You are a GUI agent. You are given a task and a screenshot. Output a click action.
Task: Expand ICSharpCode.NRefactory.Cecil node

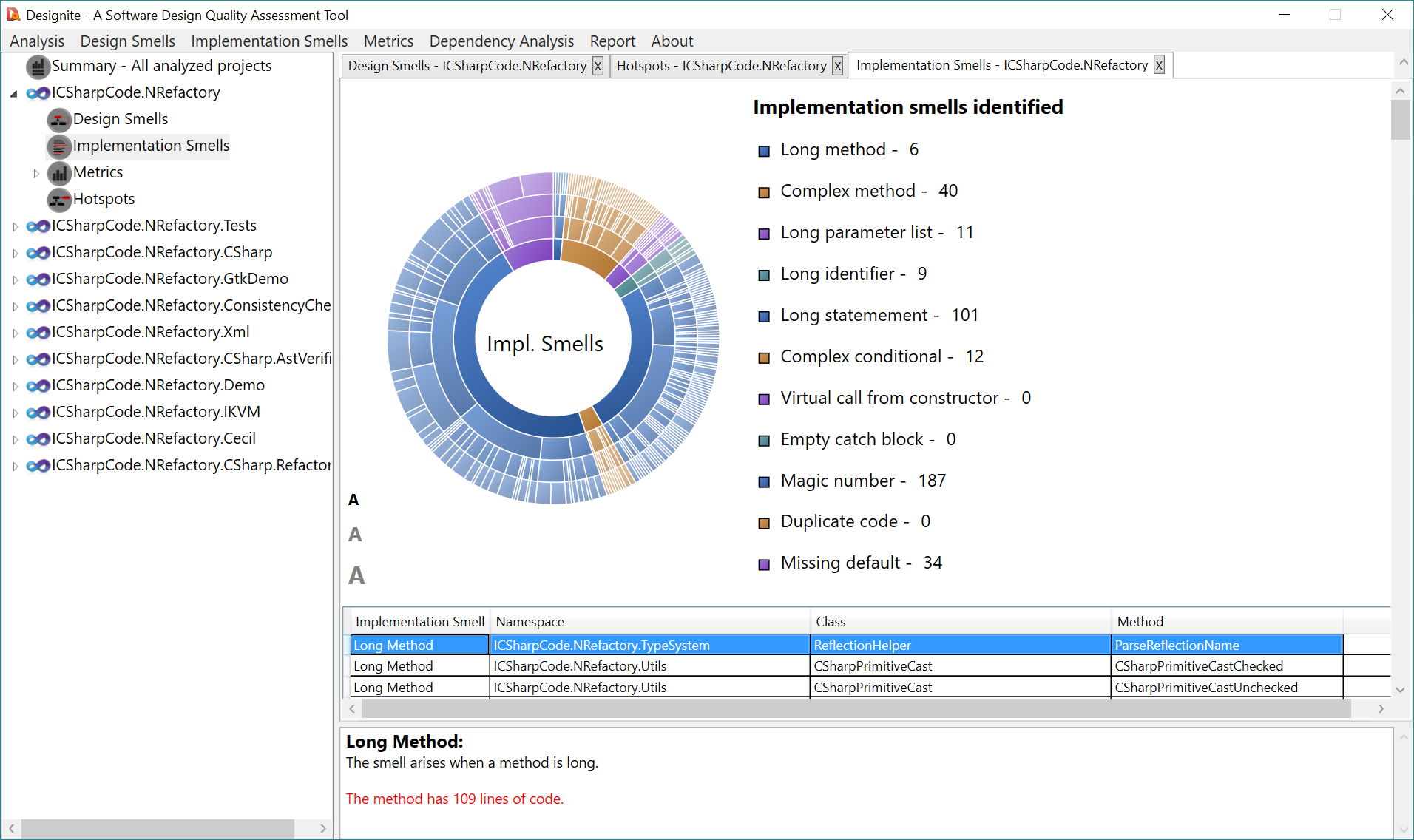point(15,440)
